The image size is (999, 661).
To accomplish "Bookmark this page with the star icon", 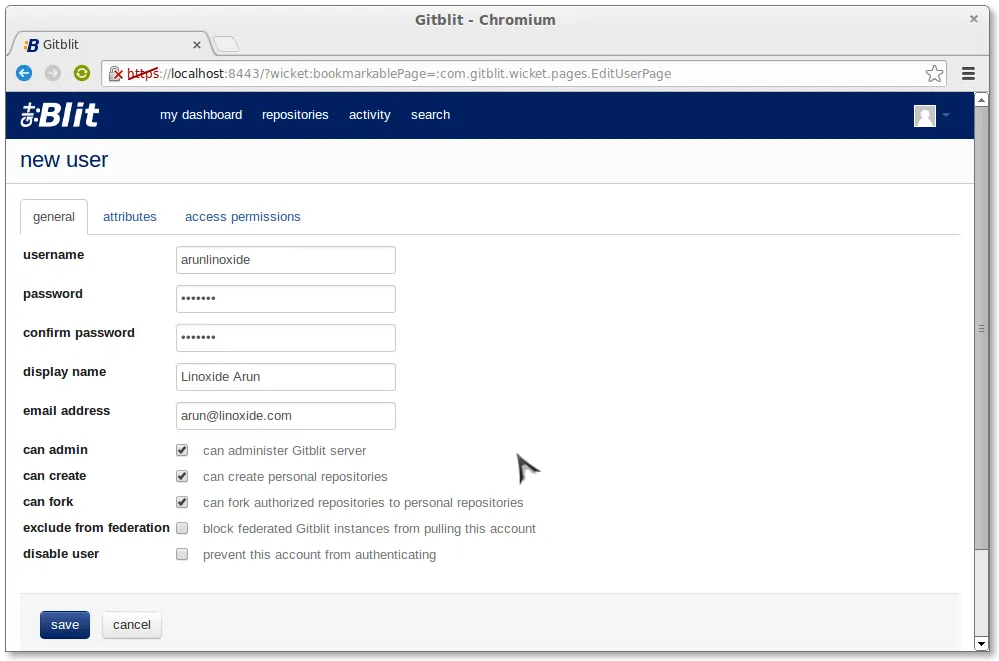I will [x=934, y=73].
